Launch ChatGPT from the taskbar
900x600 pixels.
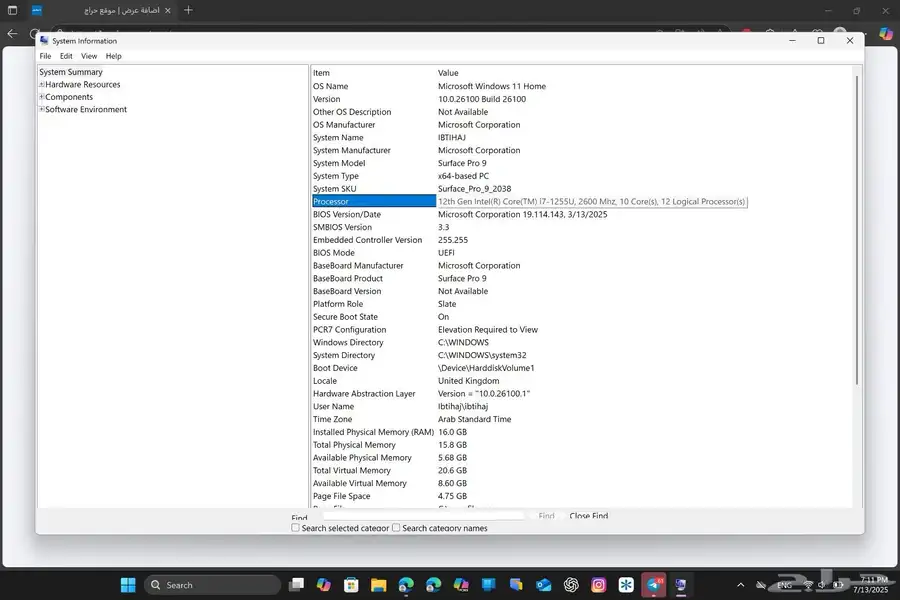(571, 585)
